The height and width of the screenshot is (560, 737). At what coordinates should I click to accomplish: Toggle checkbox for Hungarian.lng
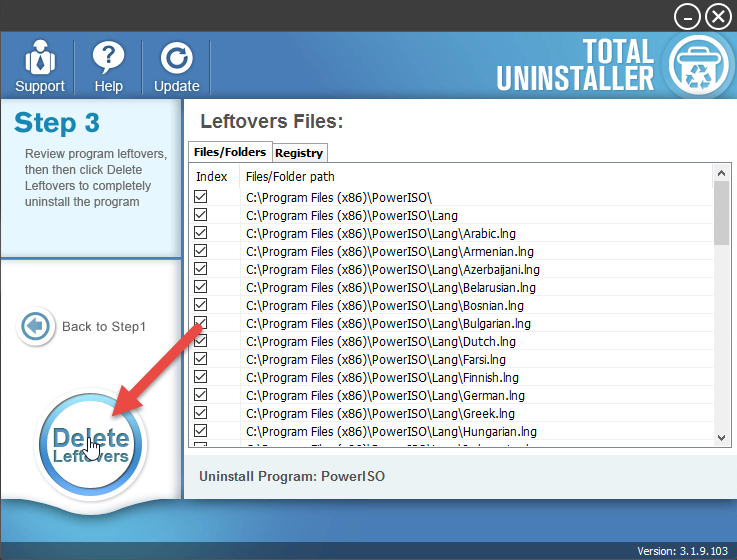click(201, 431)
